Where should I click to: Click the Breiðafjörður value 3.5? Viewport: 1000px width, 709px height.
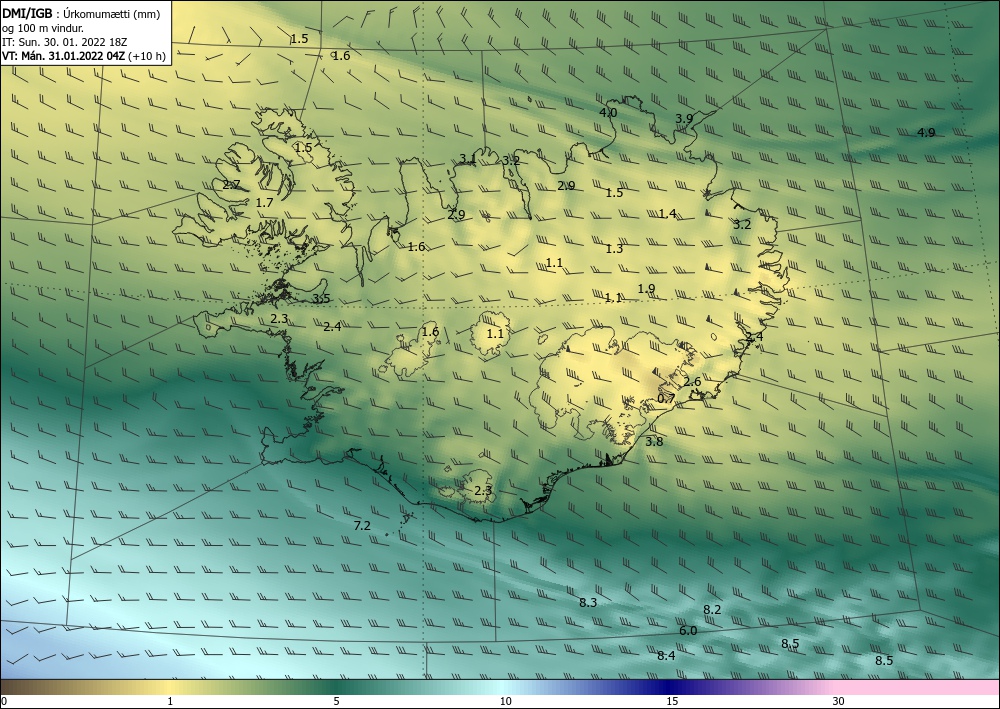(321, 298)
